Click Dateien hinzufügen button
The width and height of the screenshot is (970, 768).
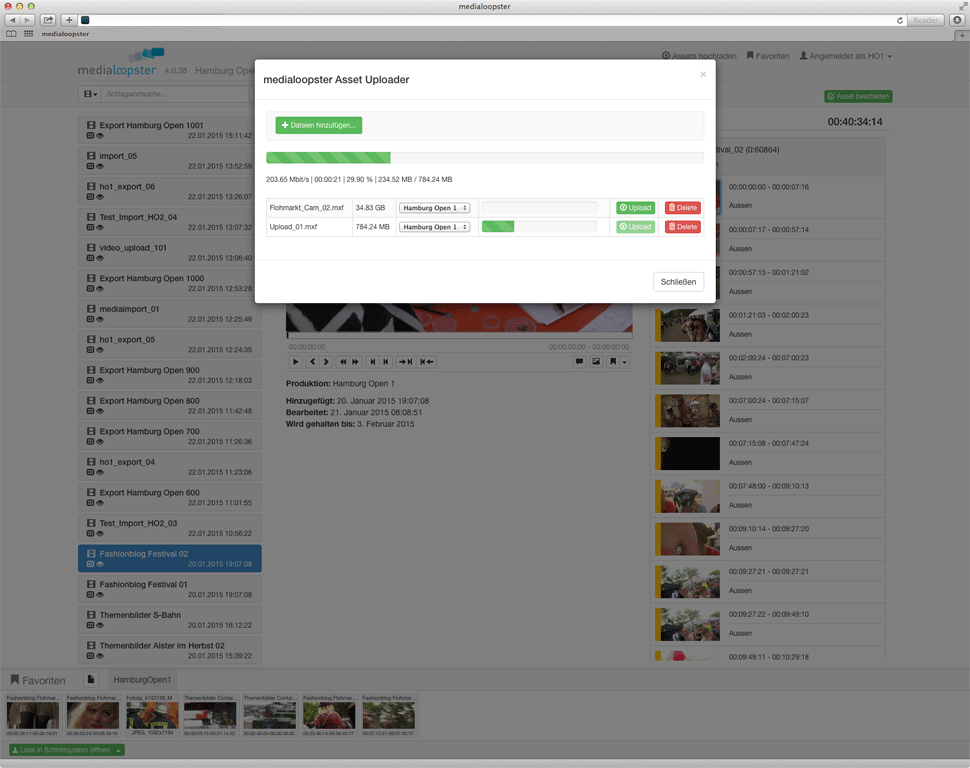click(x=319, y=125)
